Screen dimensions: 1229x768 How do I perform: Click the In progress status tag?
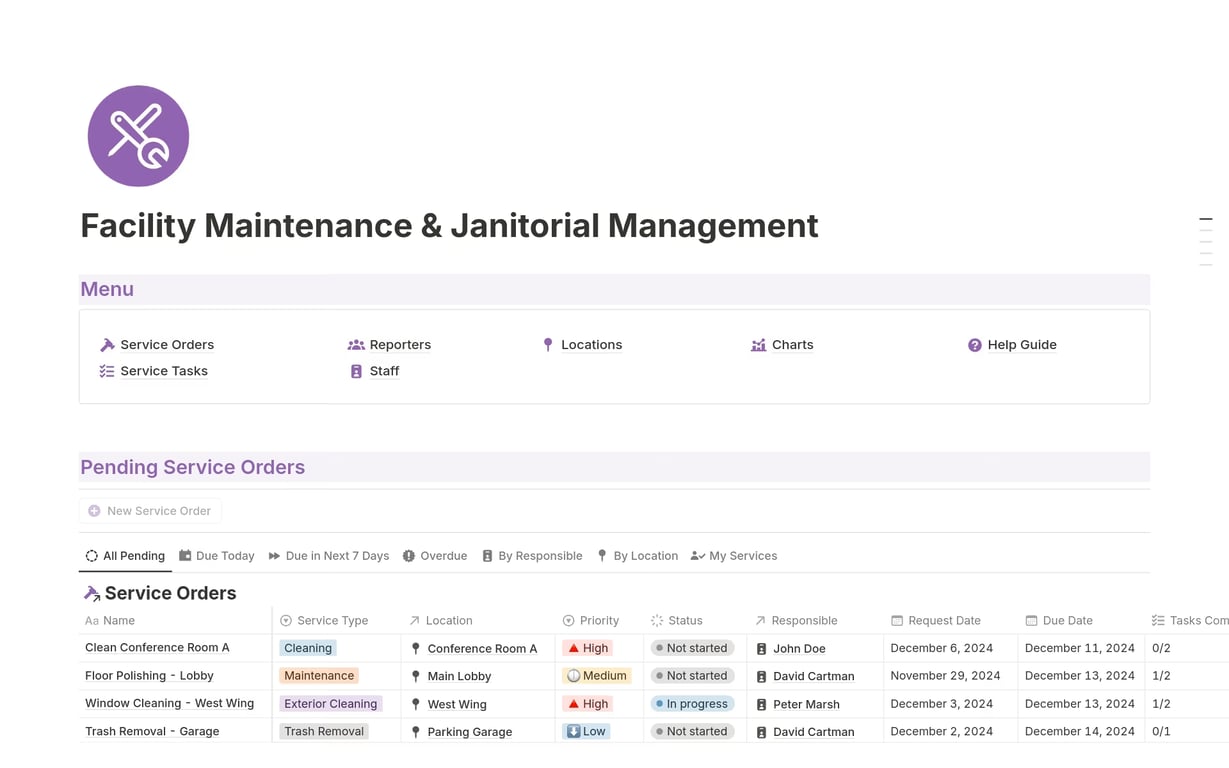click(x=692, y=704)
